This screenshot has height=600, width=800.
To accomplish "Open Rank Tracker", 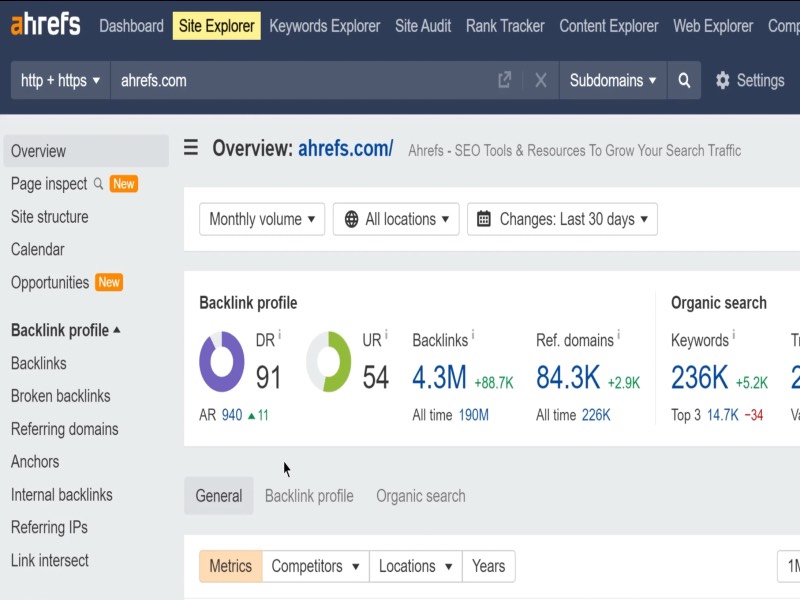I will pos(505,26).
